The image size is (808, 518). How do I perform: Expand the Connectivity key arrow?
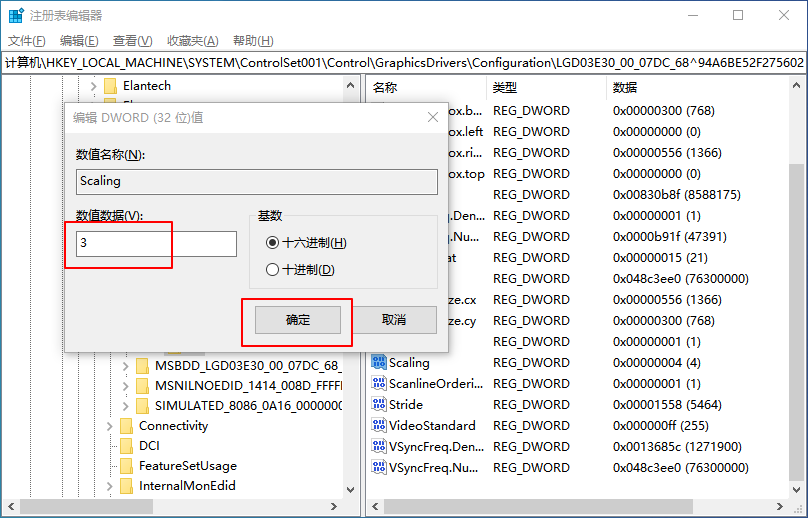point(110,426)
